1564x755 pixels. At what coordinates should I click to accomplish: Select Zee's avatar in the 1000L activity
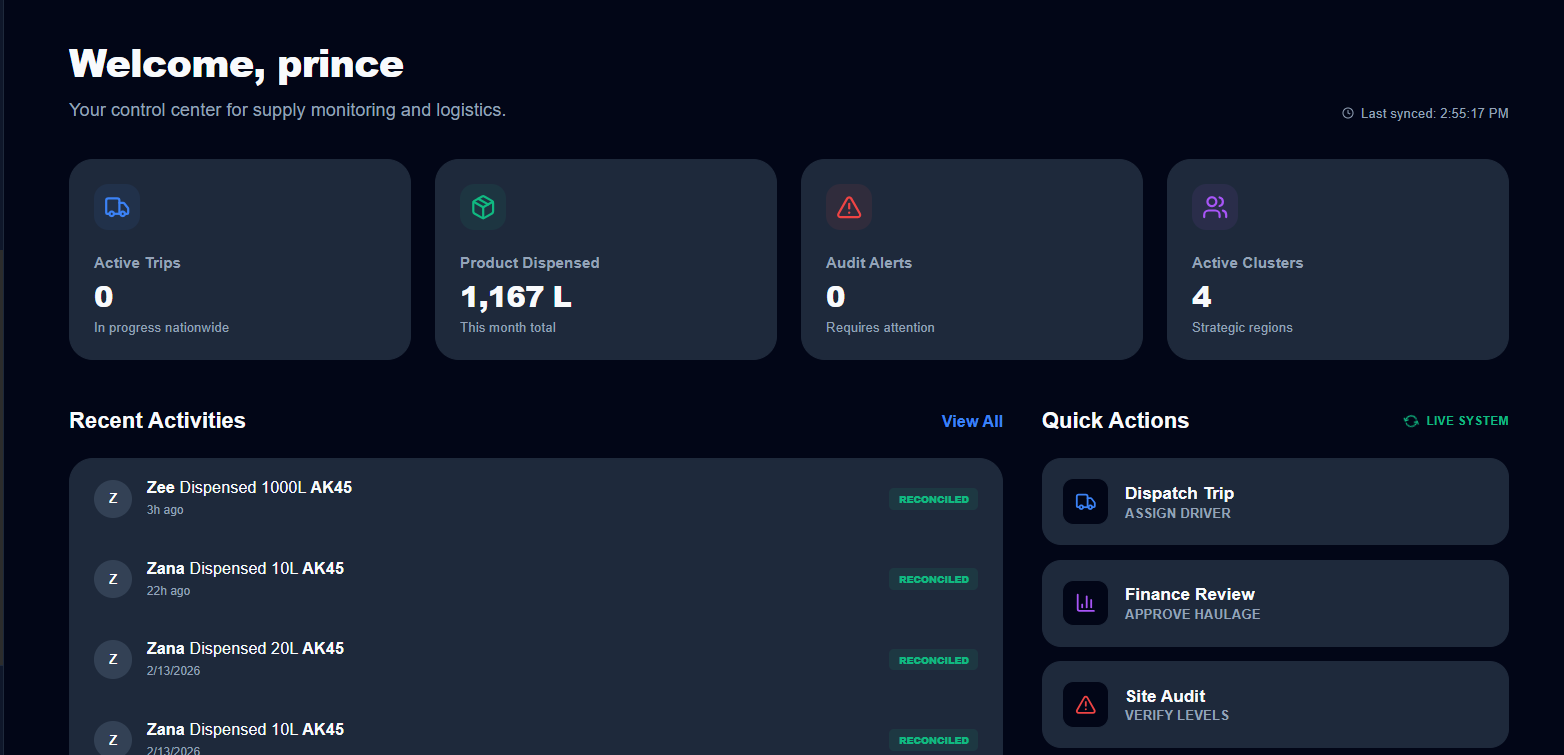(x=113, y=498)
